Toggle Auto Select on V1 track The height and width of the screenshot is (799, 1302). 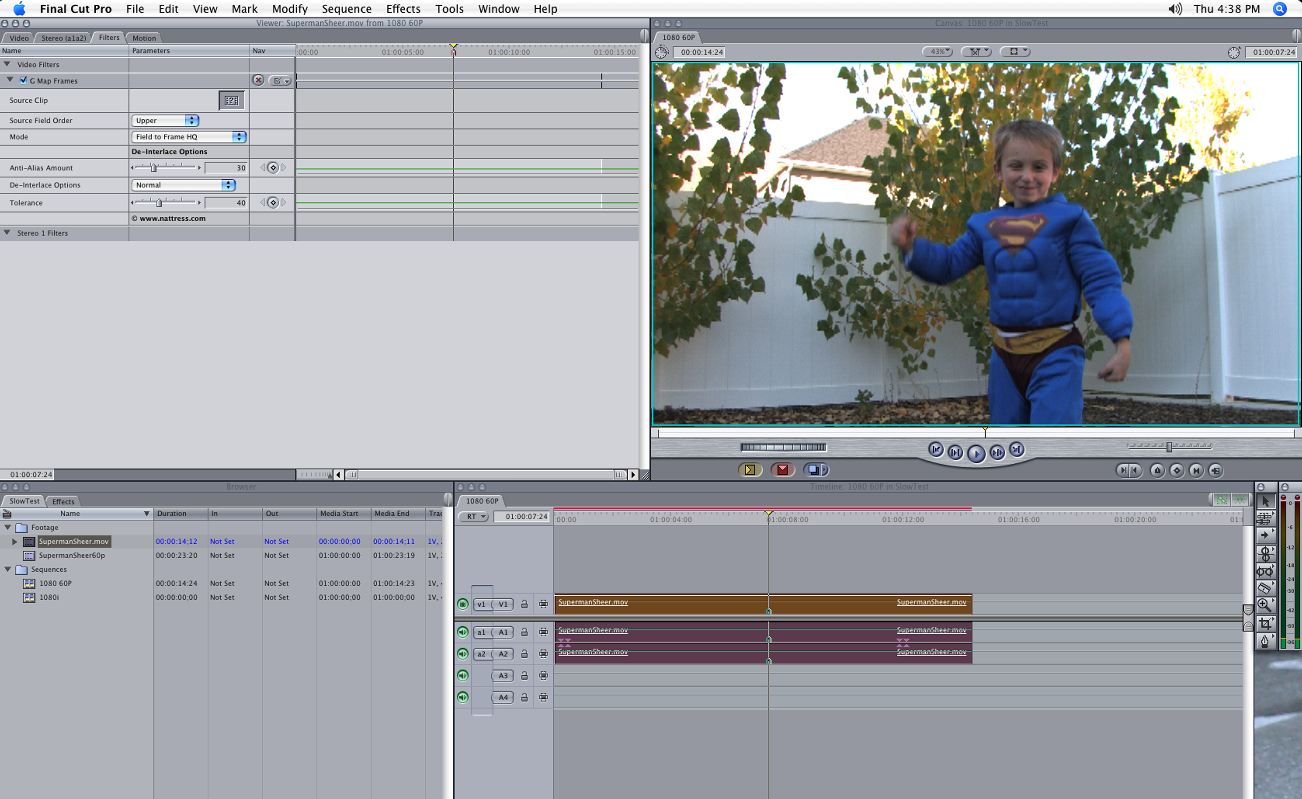pyautogui.click(x=543, y=604)
